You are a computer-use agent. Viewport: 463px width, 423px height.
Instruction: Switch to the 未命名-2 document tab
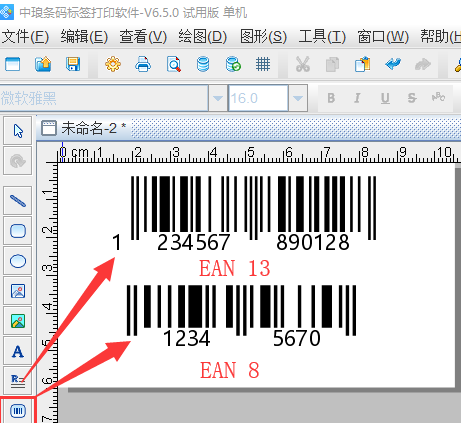click(x=83, y=128)
